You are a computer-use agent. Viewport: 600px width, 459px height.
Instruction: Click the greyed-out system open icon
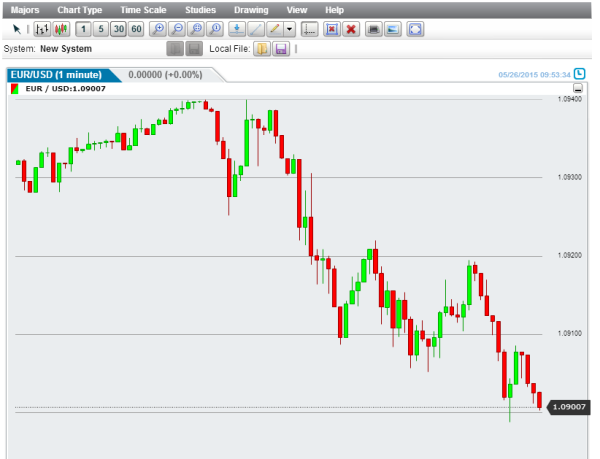175,49
